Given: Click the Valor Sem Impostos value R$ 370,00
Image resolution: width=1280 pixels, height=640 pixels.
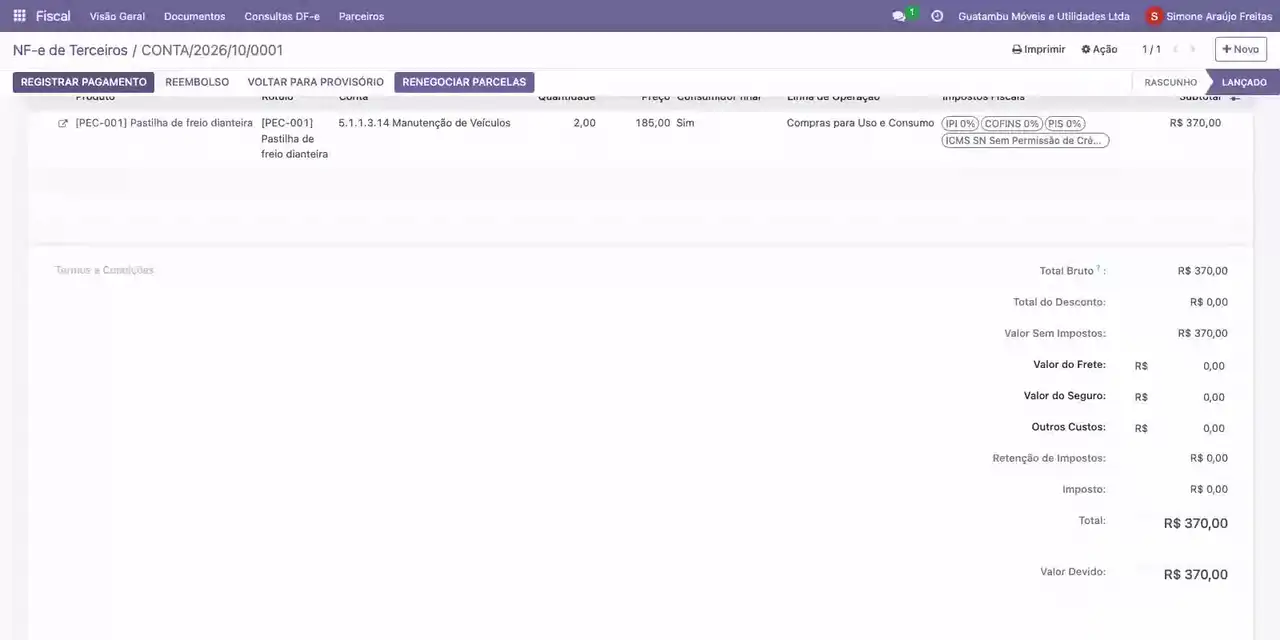Looking at the screenshot, I should (1203, 333).
